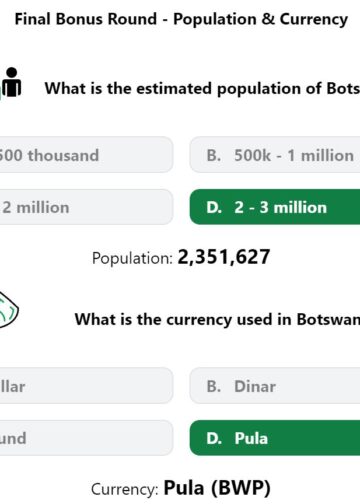Click the 'B.' letter on Dinar option
Image resolution: width=360 pixels, height=504 pixels.
pyautogui.click(x=214, y=386)
